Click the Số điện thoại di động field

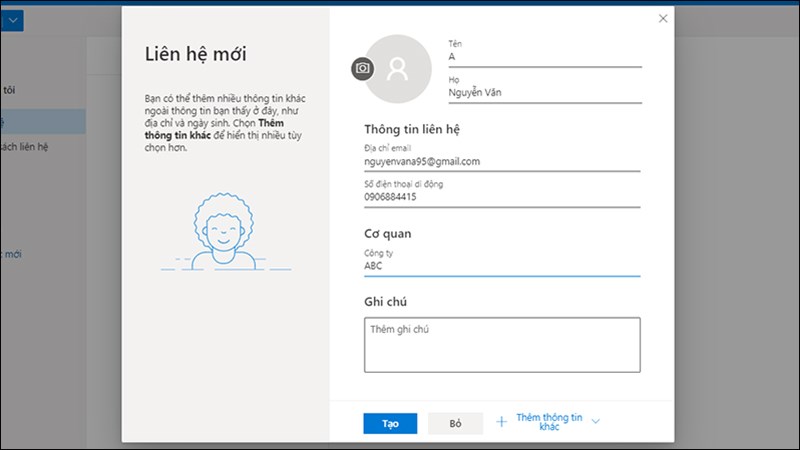502,197
